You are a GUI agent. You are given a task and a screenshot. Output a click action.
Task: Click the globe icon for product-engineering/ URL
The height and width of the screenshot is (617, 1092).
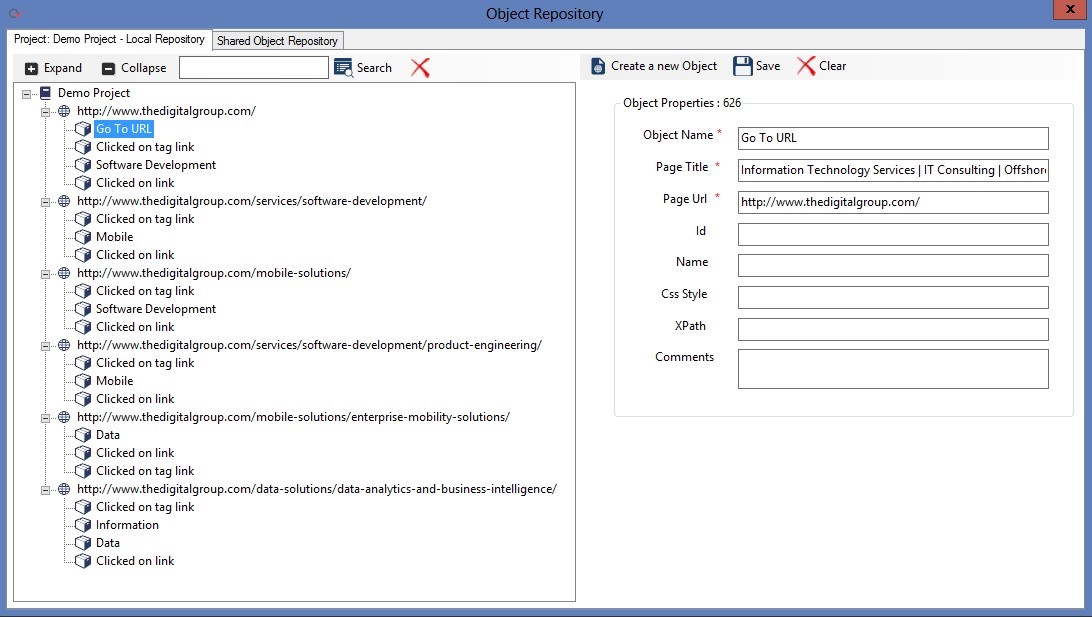coord(64,345)
